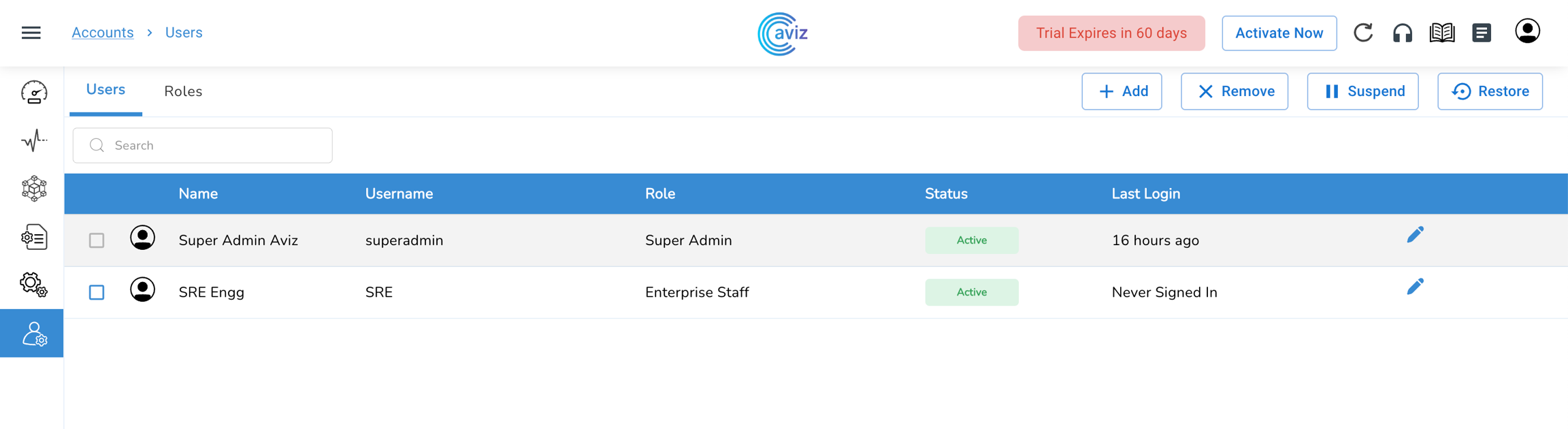Open the dashboard gauge sidebar icon
This screenshot has height=429, width=1568.
[x=33, y=93]
